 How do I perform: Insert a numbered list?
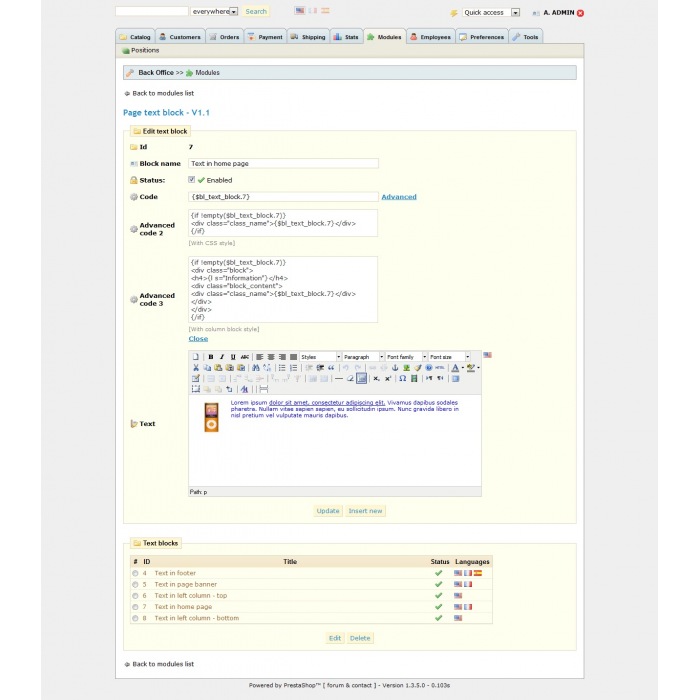pyautogui.click(x=293, y=367)
